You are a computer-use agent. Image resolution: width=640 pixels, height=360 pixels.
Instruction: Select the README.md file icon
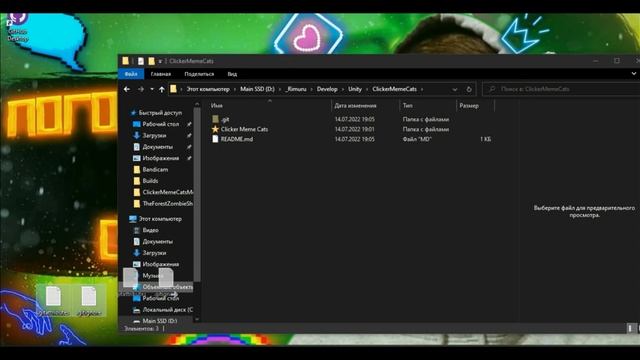[x=216, y=139]
